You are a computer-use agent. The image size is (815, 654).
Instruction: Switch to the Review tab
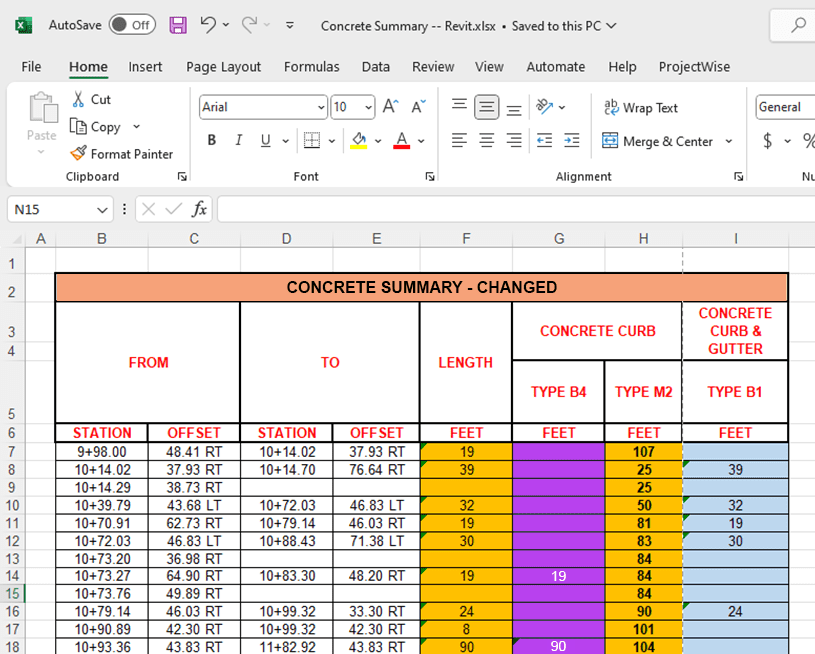[x=433, y=67]
